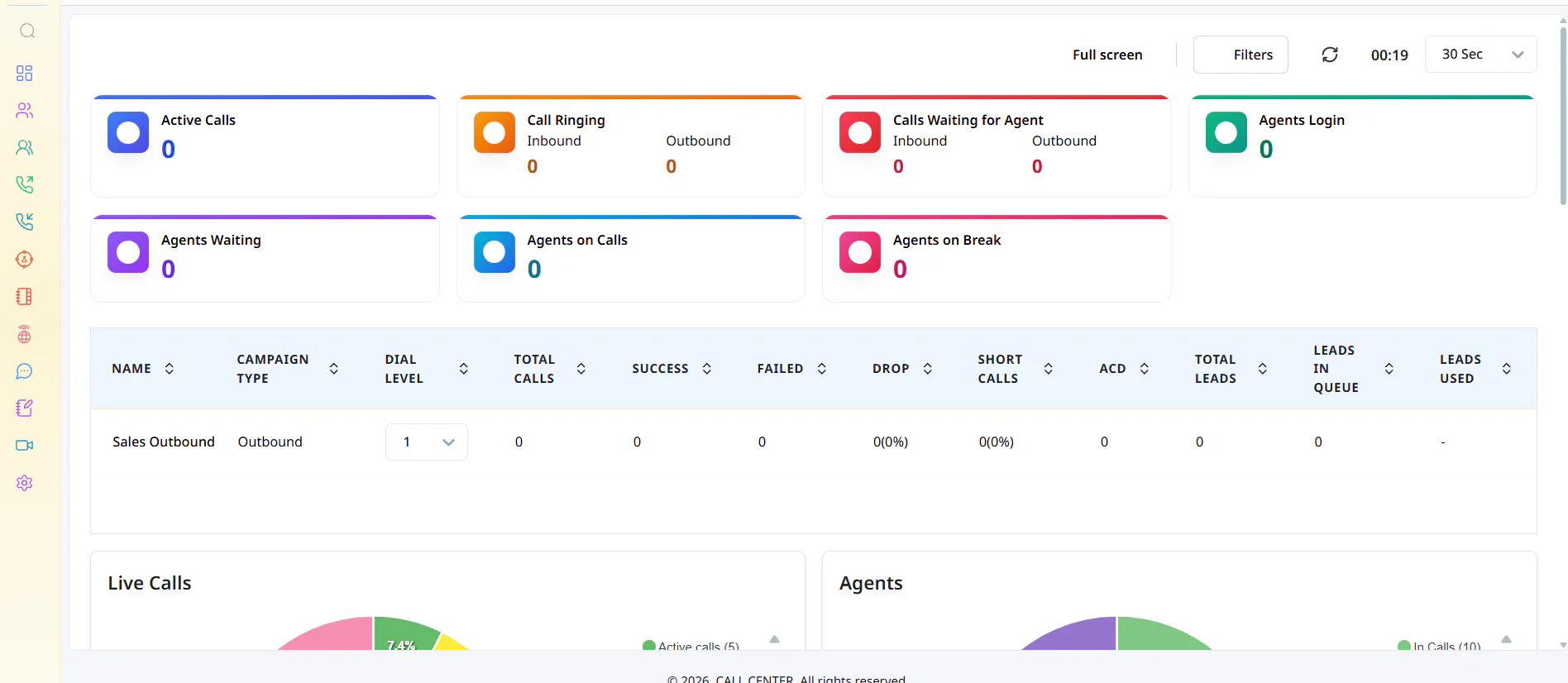
Task: Open the globe with signal icon in sidebar
Action: pos(25,335)
